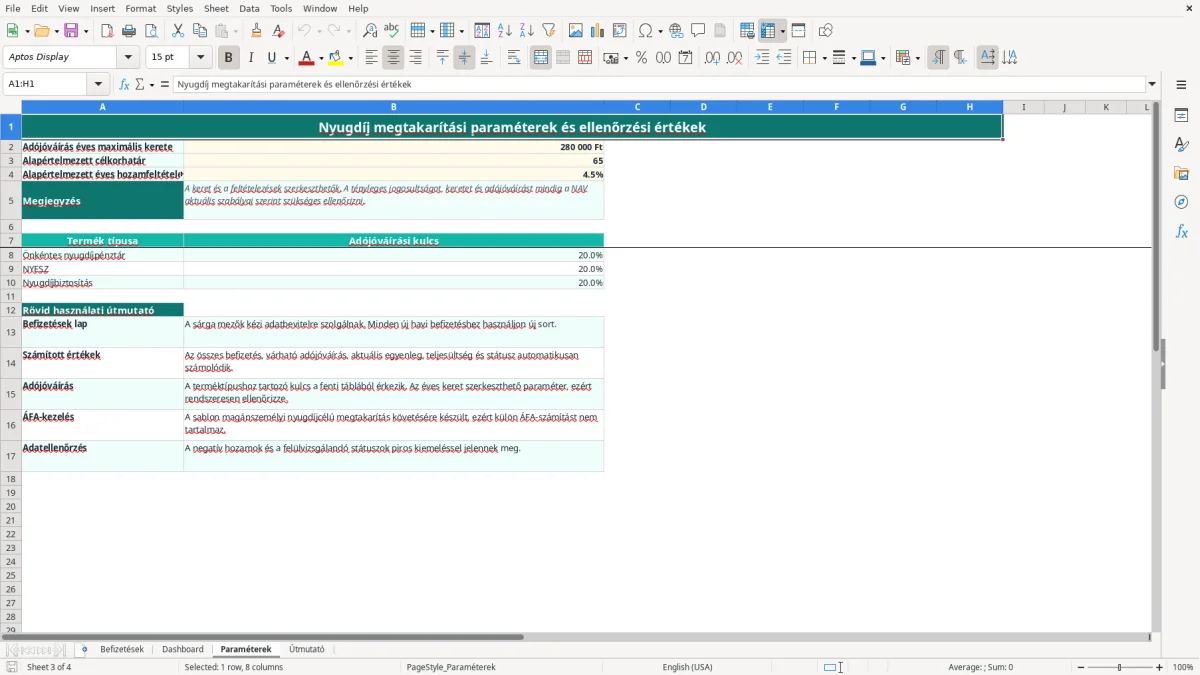Click the Insert Comment icon

click(x=698, y=31)
